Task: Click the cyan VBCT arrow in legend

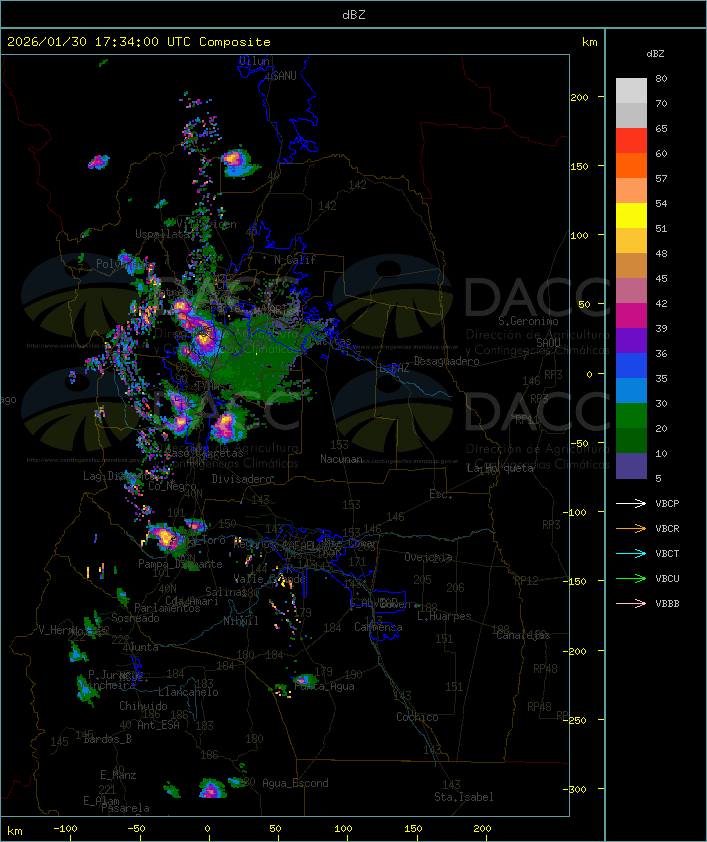Action: pos(631,553)
